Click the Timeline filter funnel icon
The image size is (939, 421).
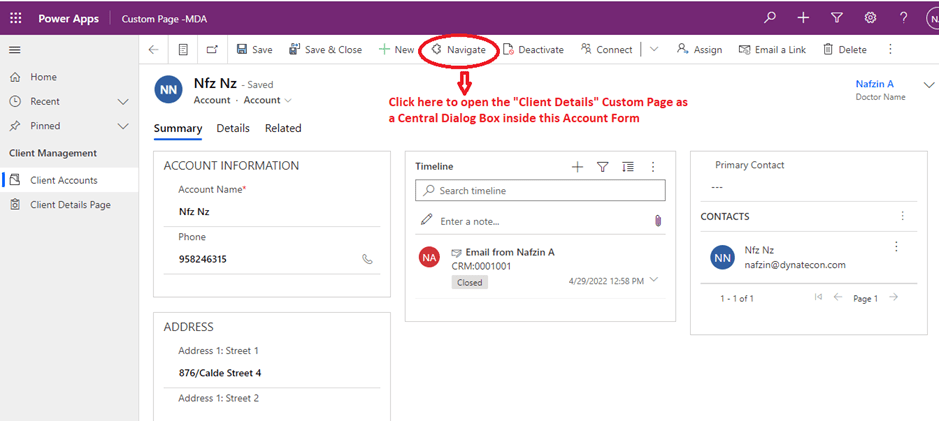coord(603,167)
